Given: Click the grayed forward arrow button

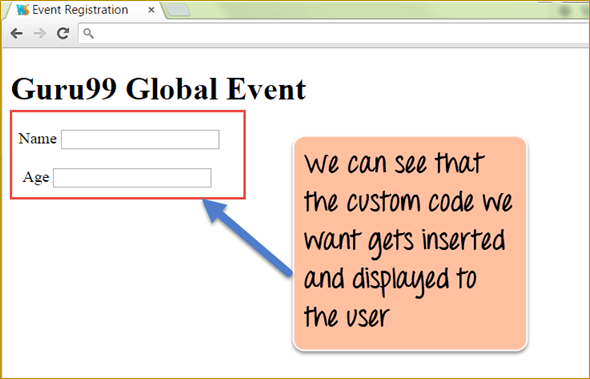Looking at the screenshot, I should pos(40,33).
